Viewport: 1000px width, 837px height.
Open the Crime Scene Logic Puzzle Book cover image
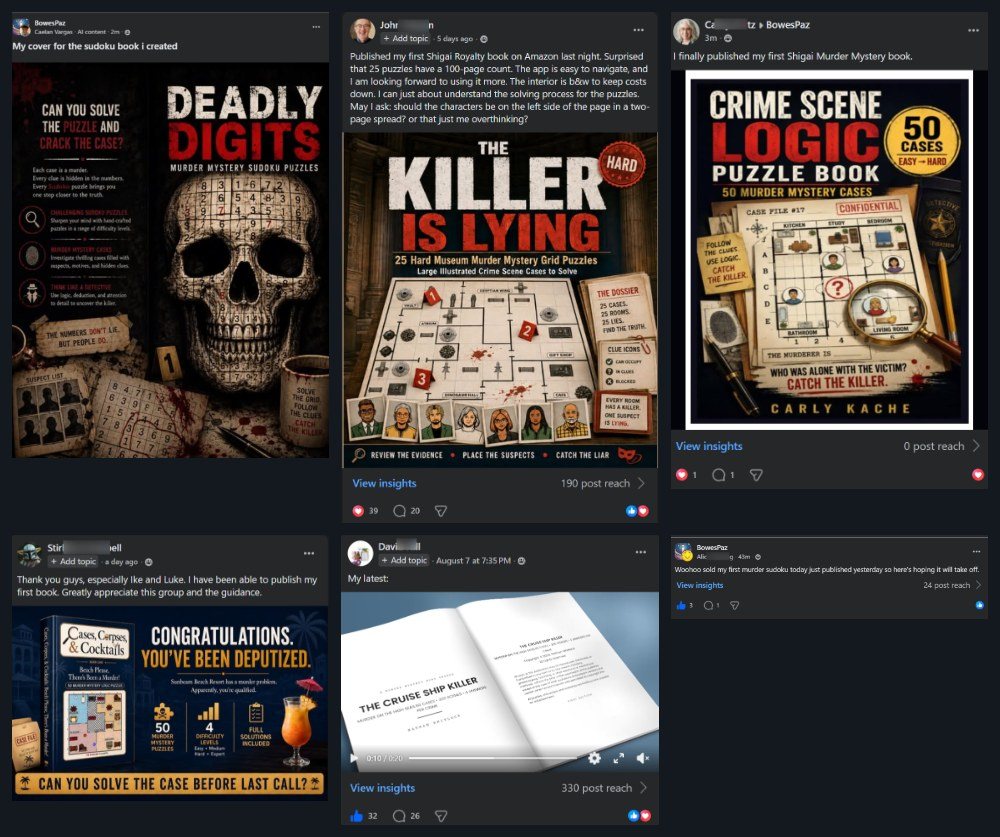click(829, 249)
